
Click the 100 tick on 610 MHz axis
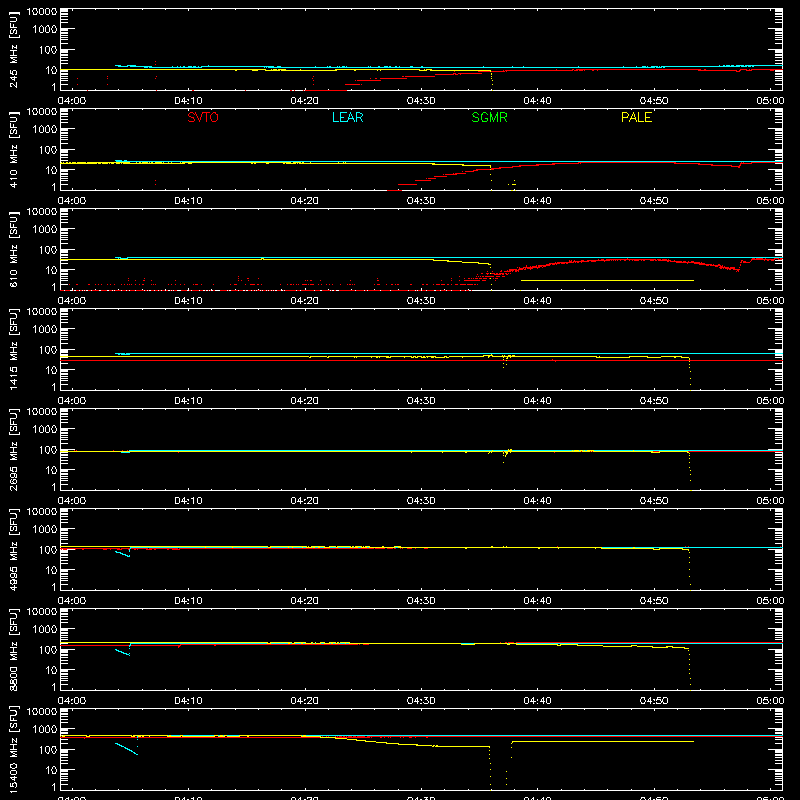coord(48,250)
